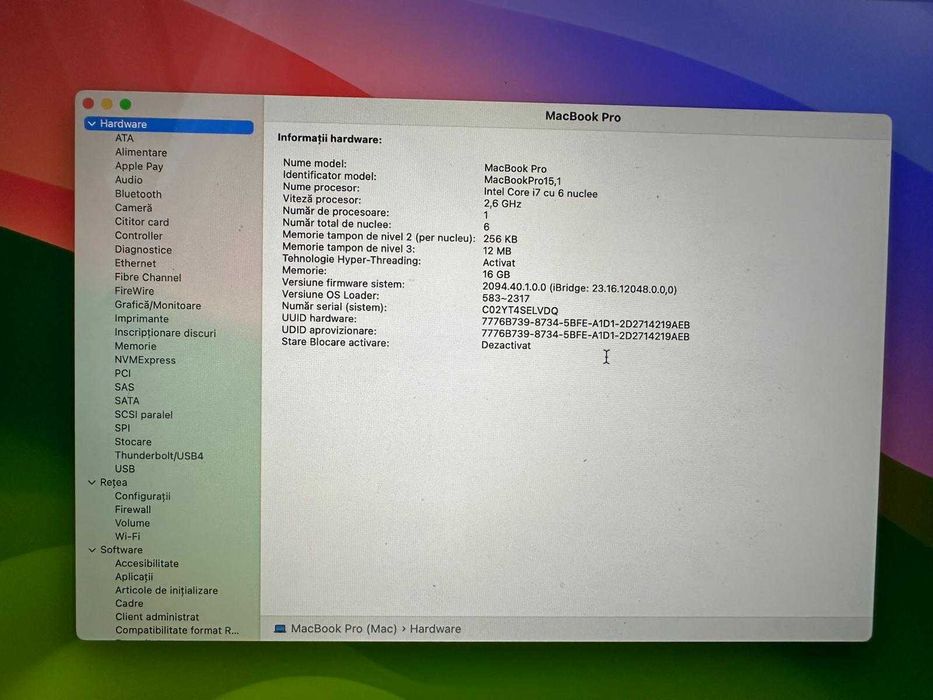Click the yellow minimize window button
This screenshot has width=933, height=700.
tap(107, 104)
